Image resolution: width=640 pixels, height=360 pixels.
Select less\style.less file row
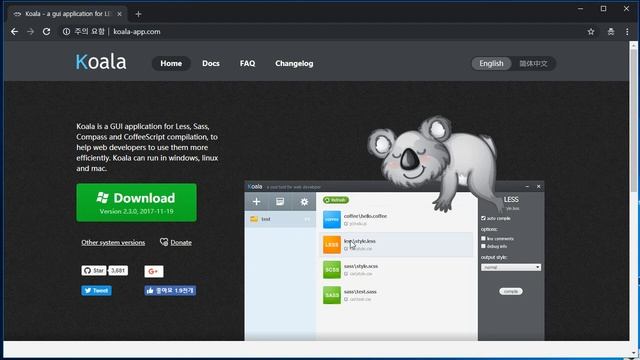tap(397, 244)
